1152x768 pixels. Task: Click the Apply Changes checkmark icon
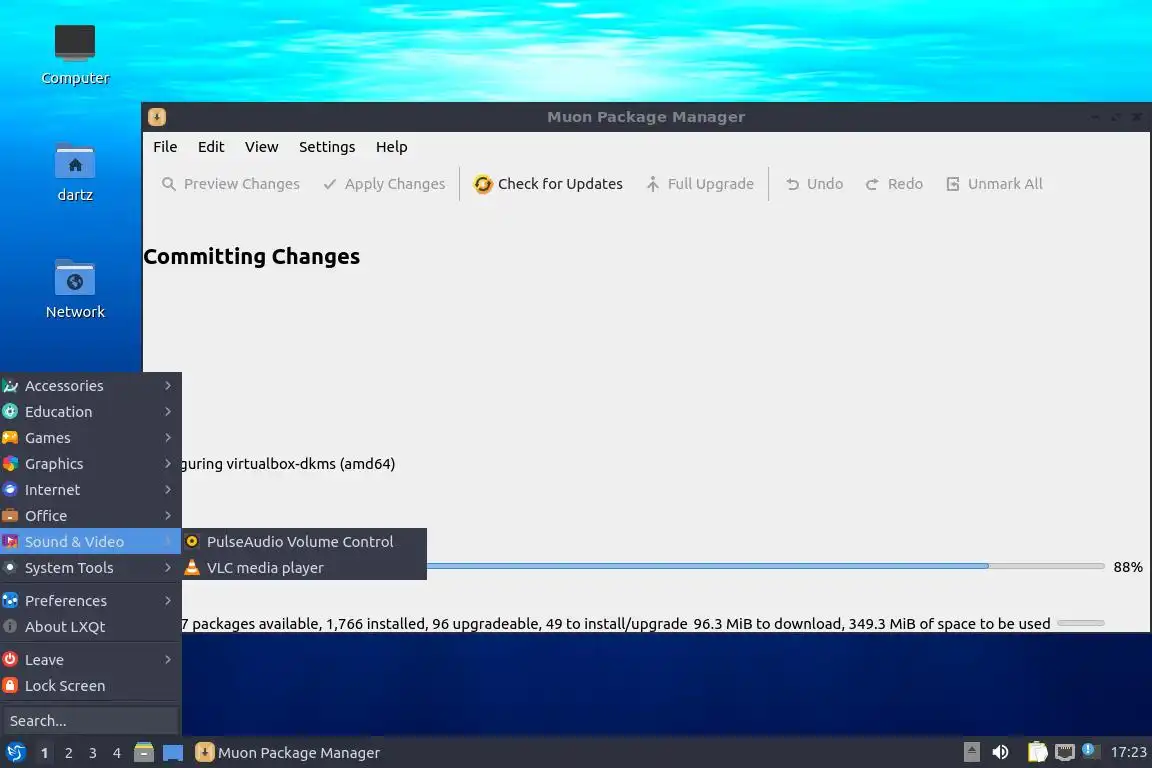point(330,184)
